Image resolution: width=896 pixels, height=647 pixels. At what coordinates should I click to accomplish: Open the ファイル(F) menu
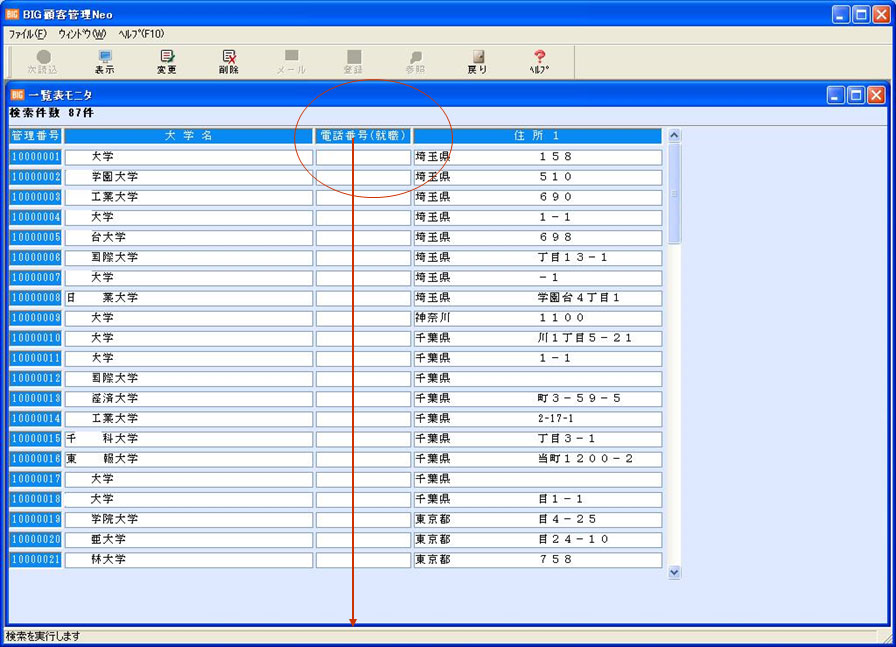(27, 34)
